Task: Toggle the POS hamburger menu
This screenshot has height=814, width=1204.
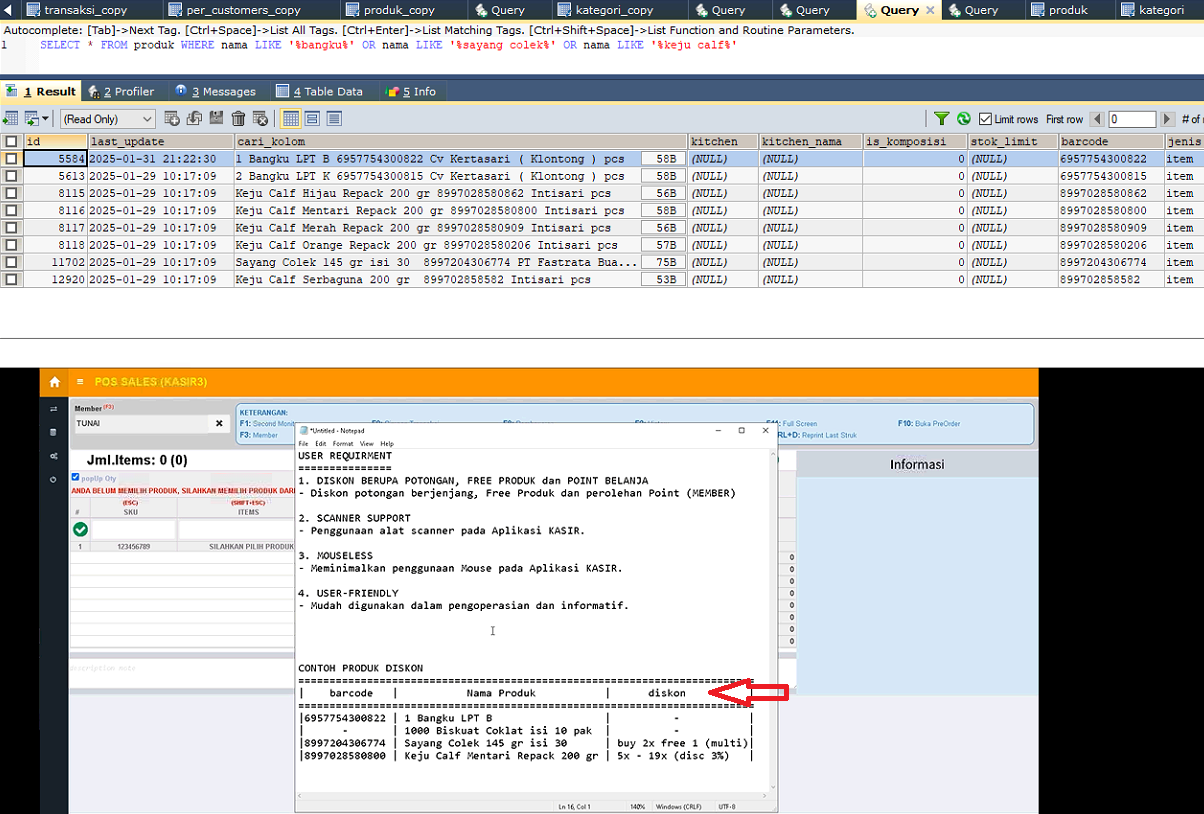Action: pyautogui.click(x=80, y=382)
